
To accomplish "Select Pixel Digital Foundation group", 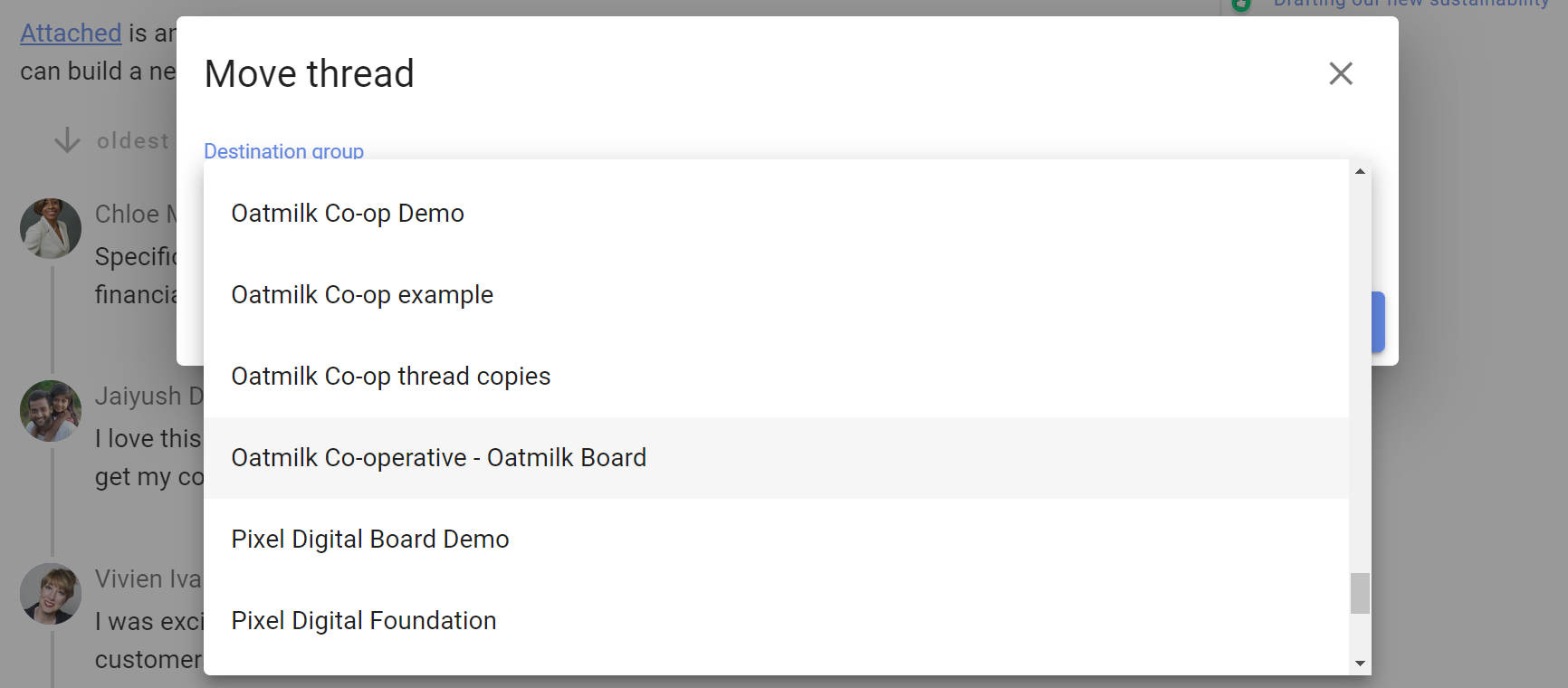I will point(363,621).
